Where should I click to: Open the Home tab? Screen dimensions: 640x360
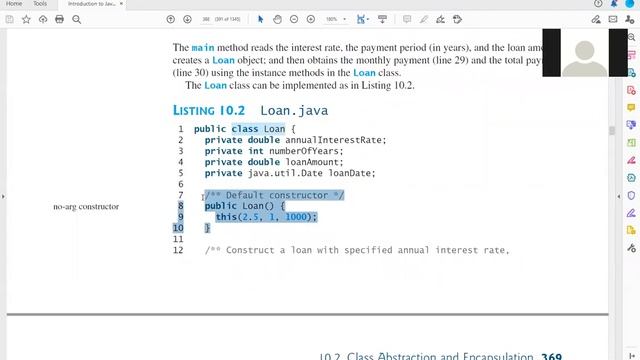(x=14, y=4)
